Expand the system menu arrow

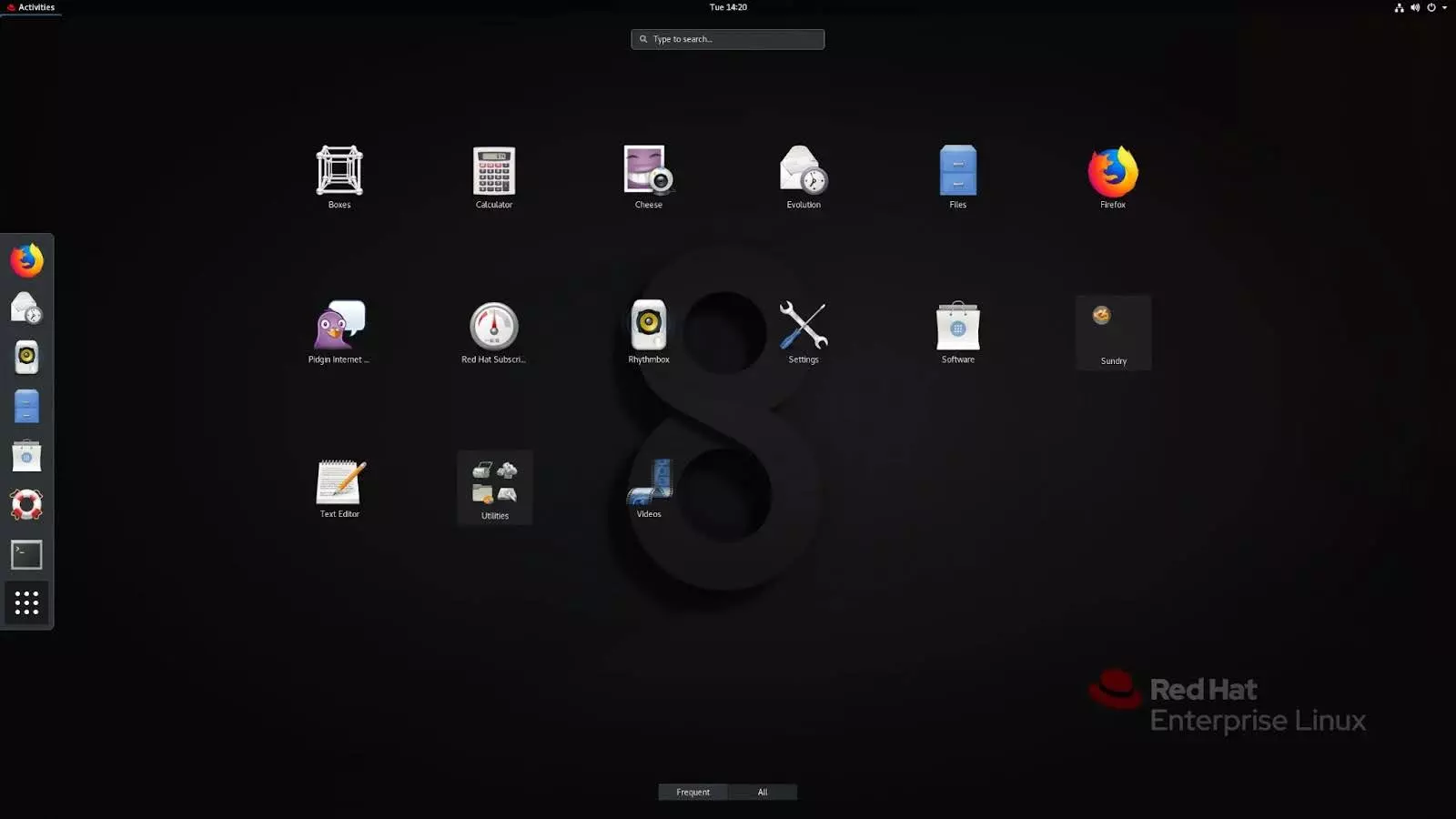(1444, 7)
